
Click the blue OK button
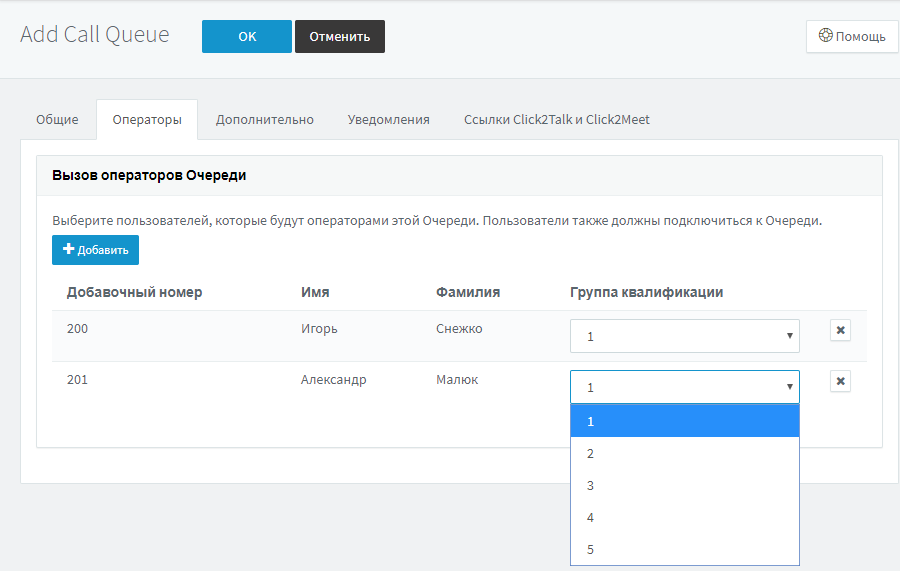coord(247,37)
